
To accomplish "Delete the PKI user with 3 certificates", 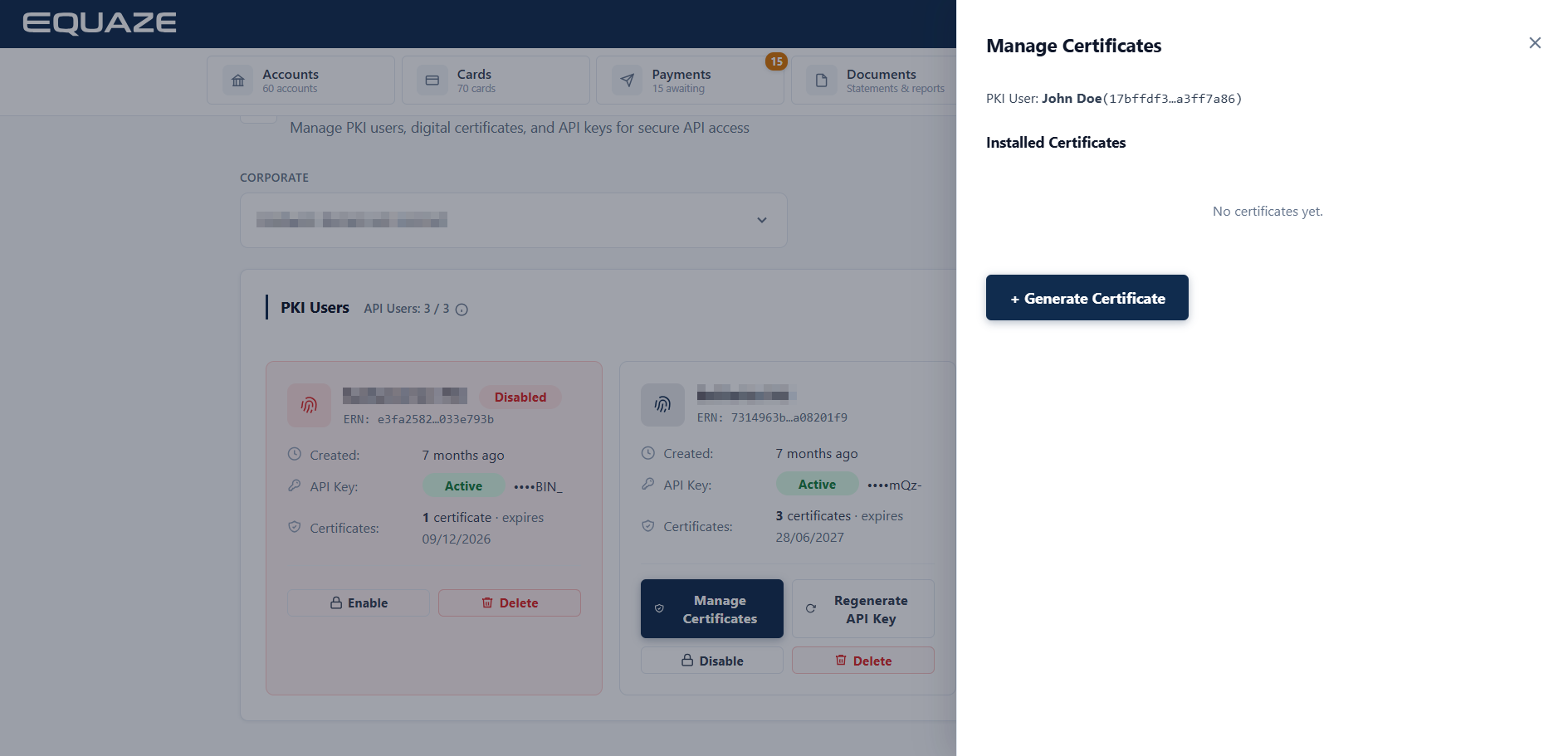I will [863, 661].
